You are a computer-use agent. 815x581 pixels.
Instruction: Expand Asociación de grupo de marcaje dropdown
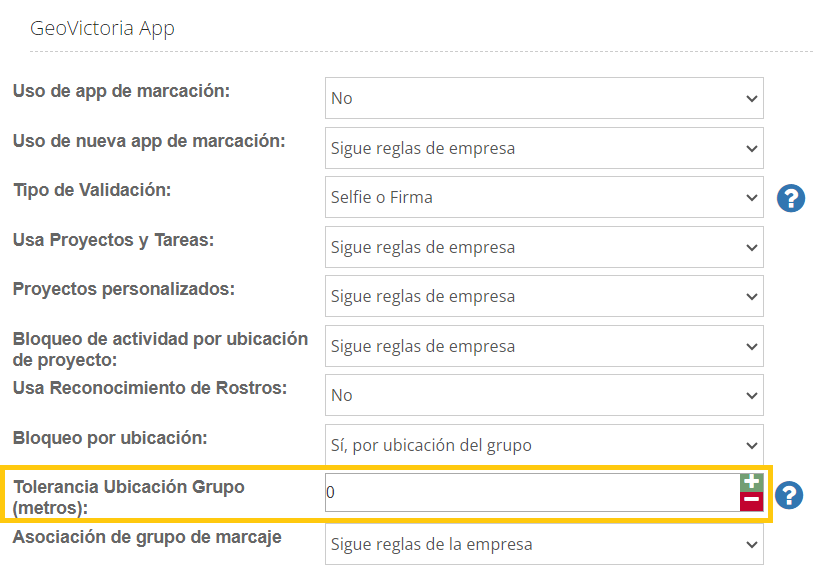pos(544,545)
